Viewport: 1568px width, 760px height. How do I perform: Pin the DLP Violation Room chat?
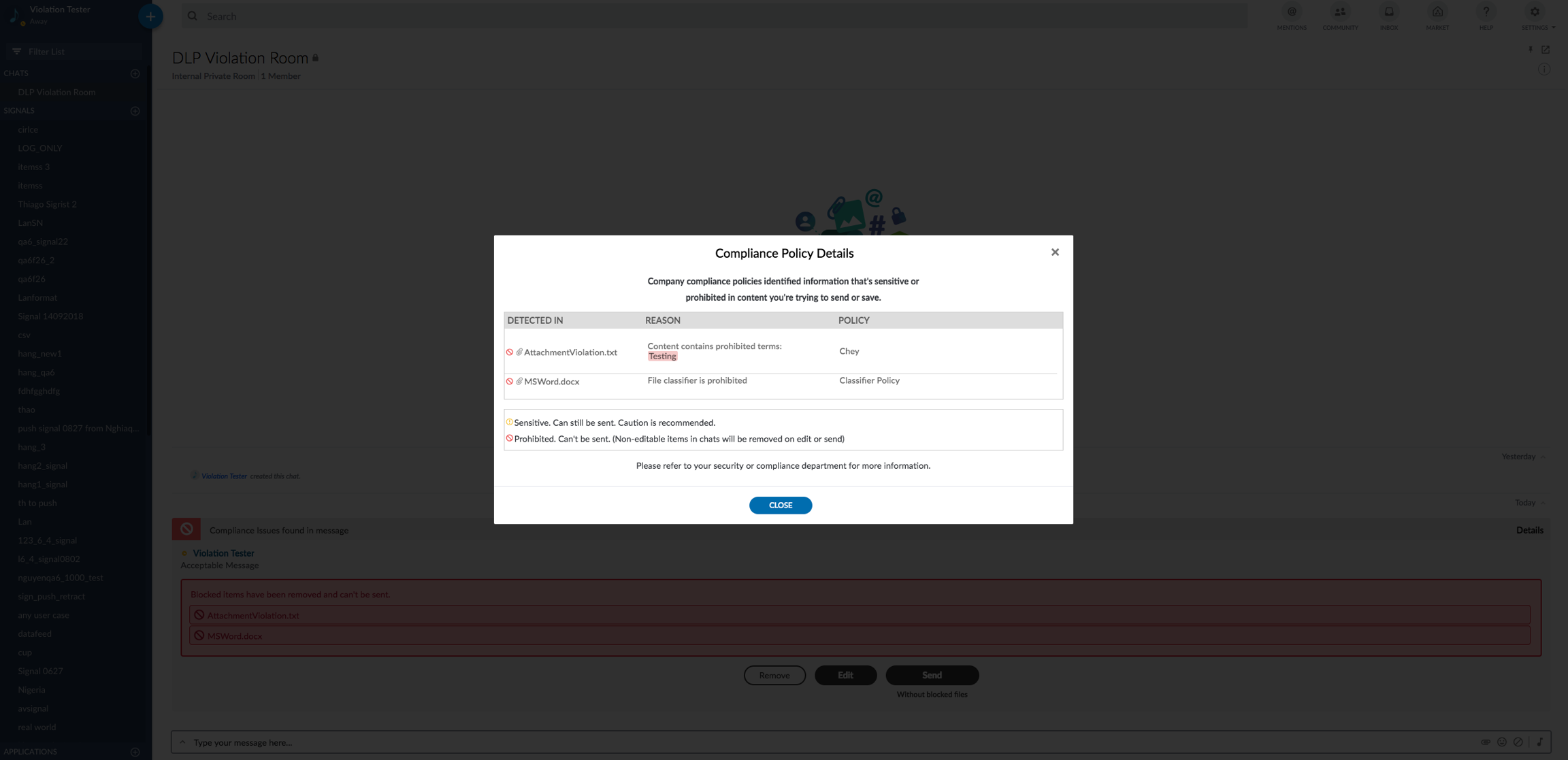pos(1531,50)
